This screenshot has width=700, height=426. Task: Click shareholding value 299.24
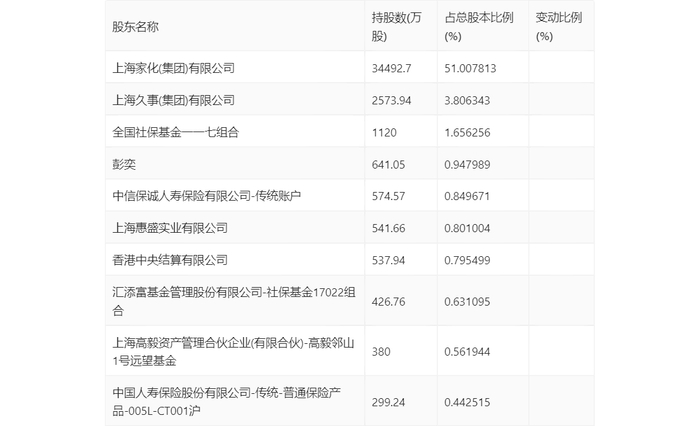click(x=388, y=402)
